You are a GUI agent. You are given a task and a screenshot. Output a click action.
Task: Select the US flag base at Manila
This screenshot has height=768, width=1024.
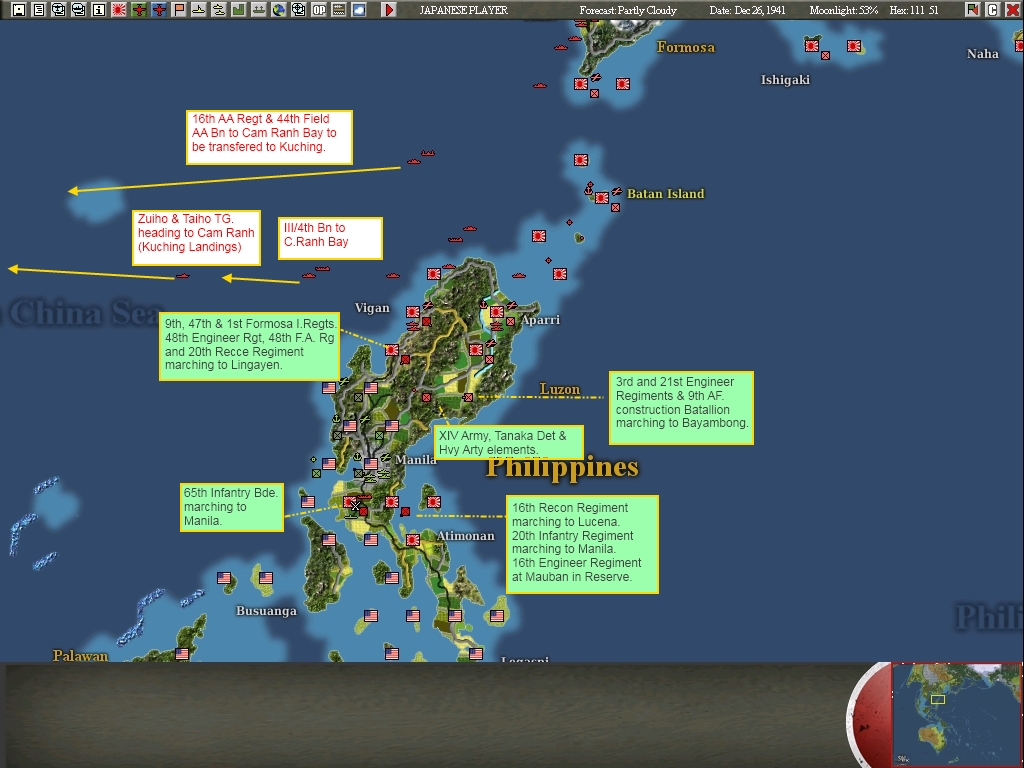tap(371, 464)
